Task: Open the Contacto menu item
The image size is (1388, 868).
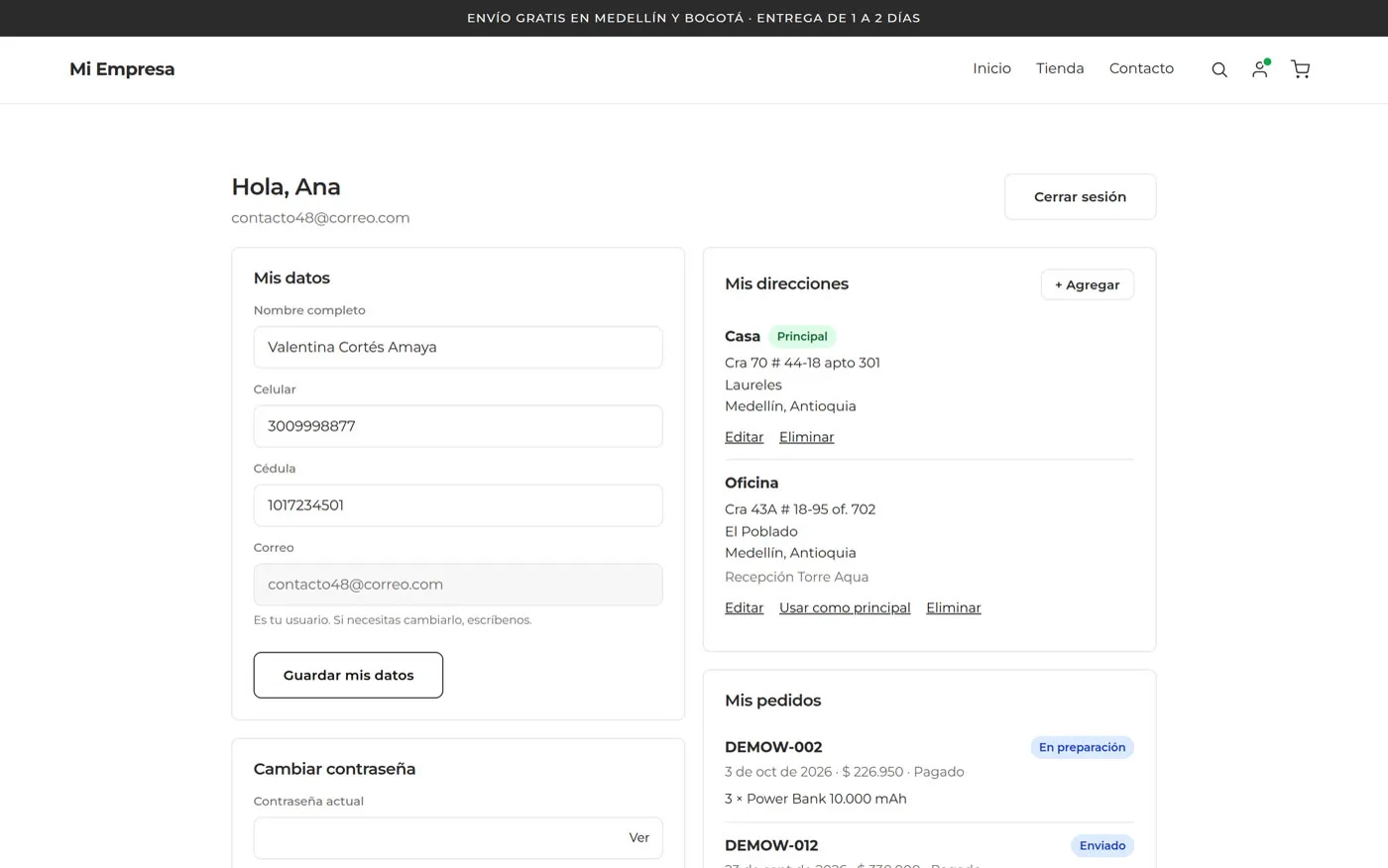Action: click(x=1141, y=68)
